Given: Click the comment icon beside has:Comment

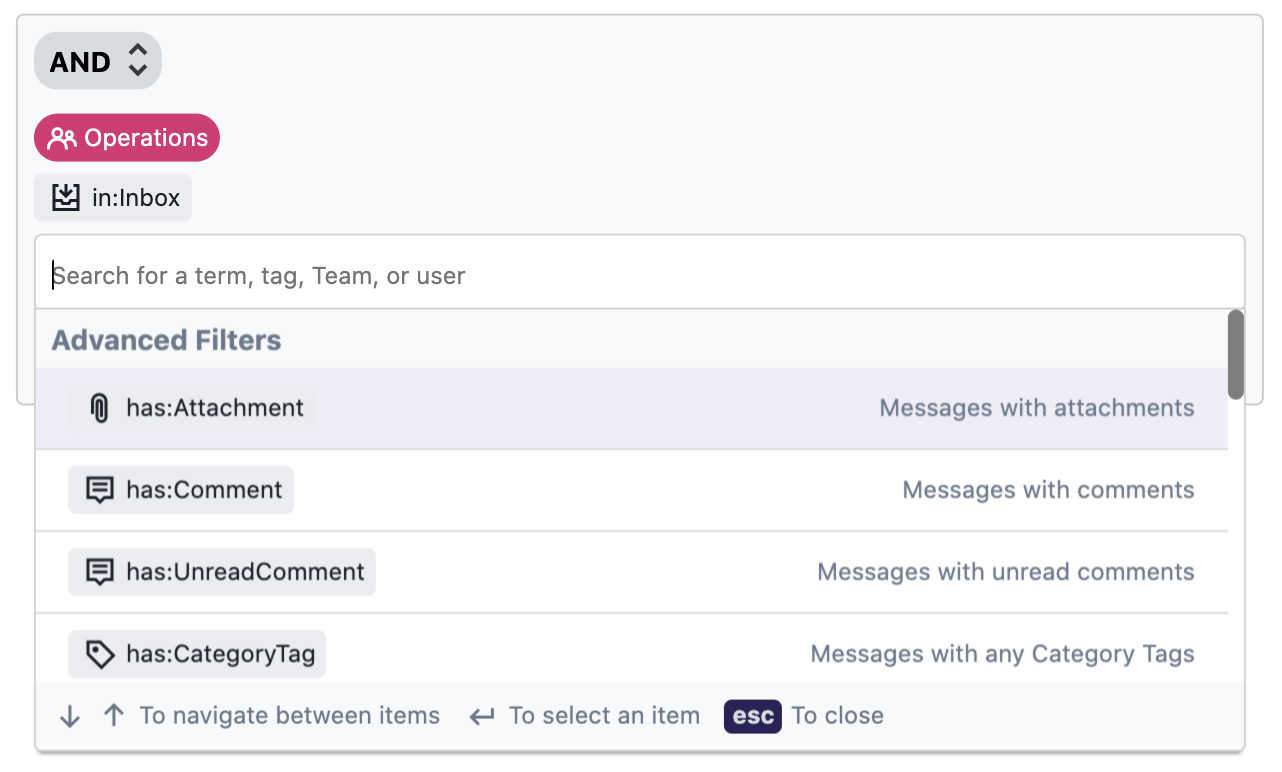Looking at the screenshot, I should [x=99, y=490].
